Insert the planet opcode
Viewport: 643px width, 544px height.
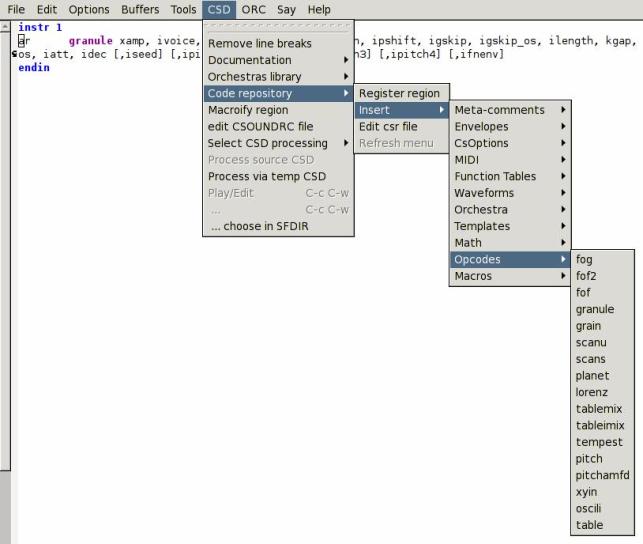[602, 376]
